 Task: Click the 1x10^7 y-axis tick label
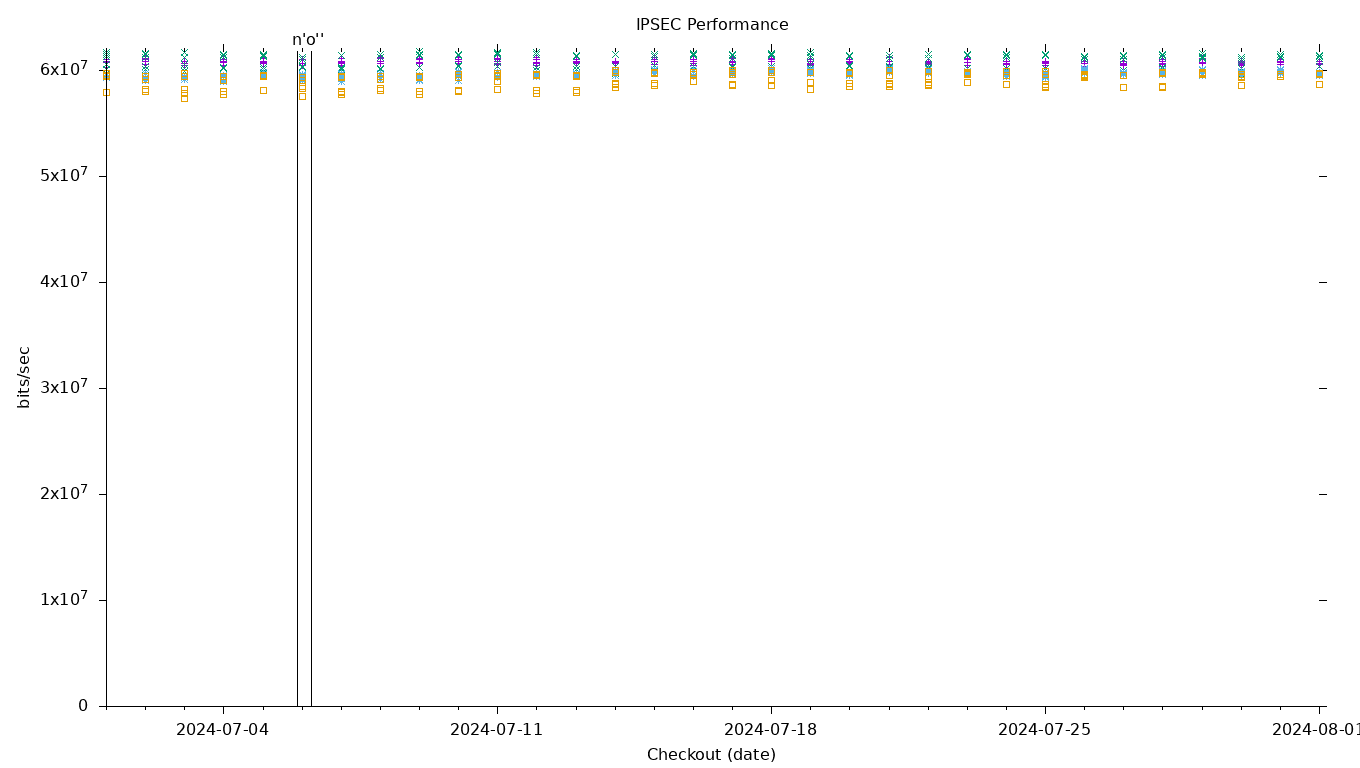[x=64, y=599]
